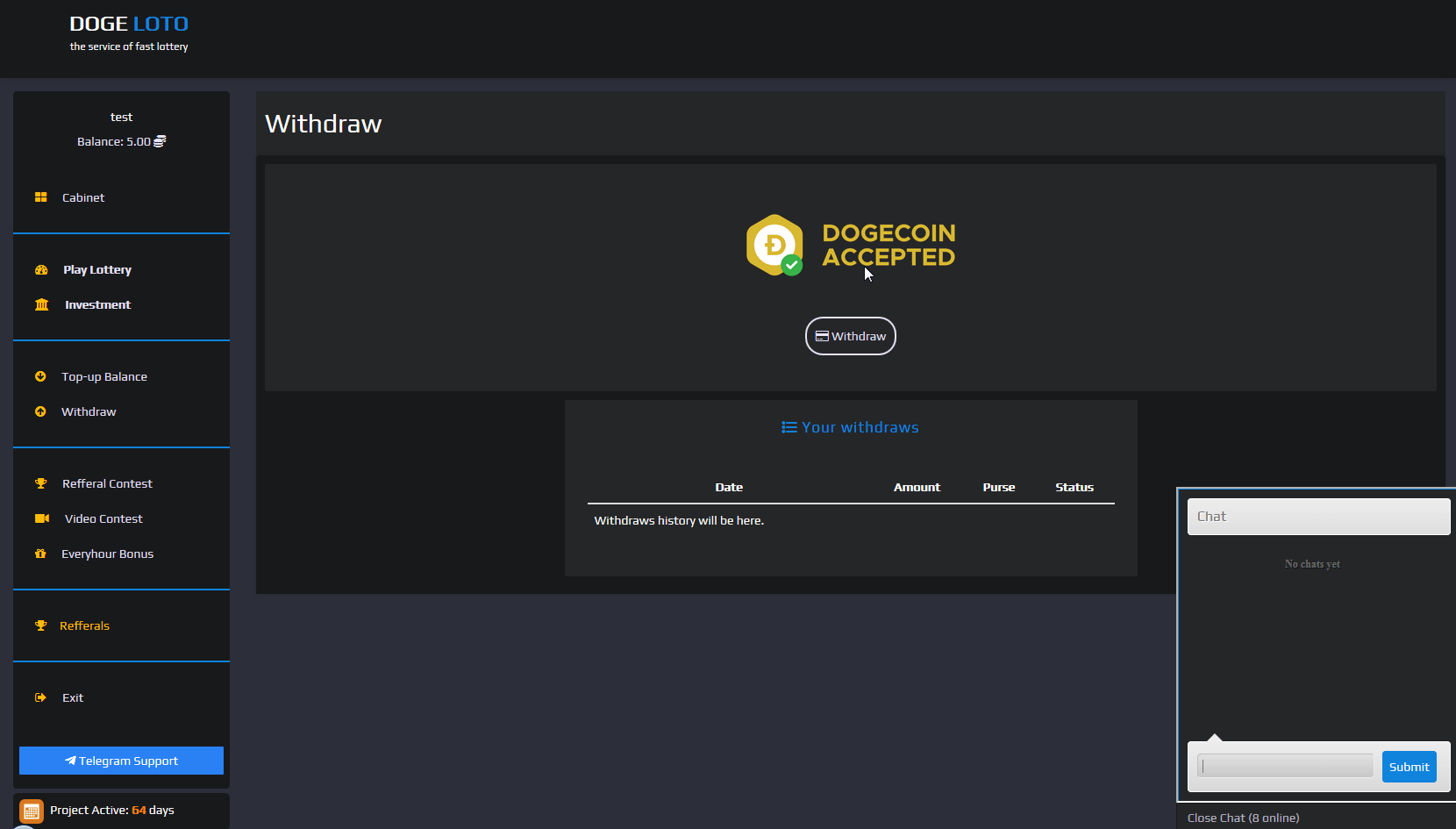
Task: Click the Your withdraws heading
Action: pyautogui.click(x=851, y=427)
